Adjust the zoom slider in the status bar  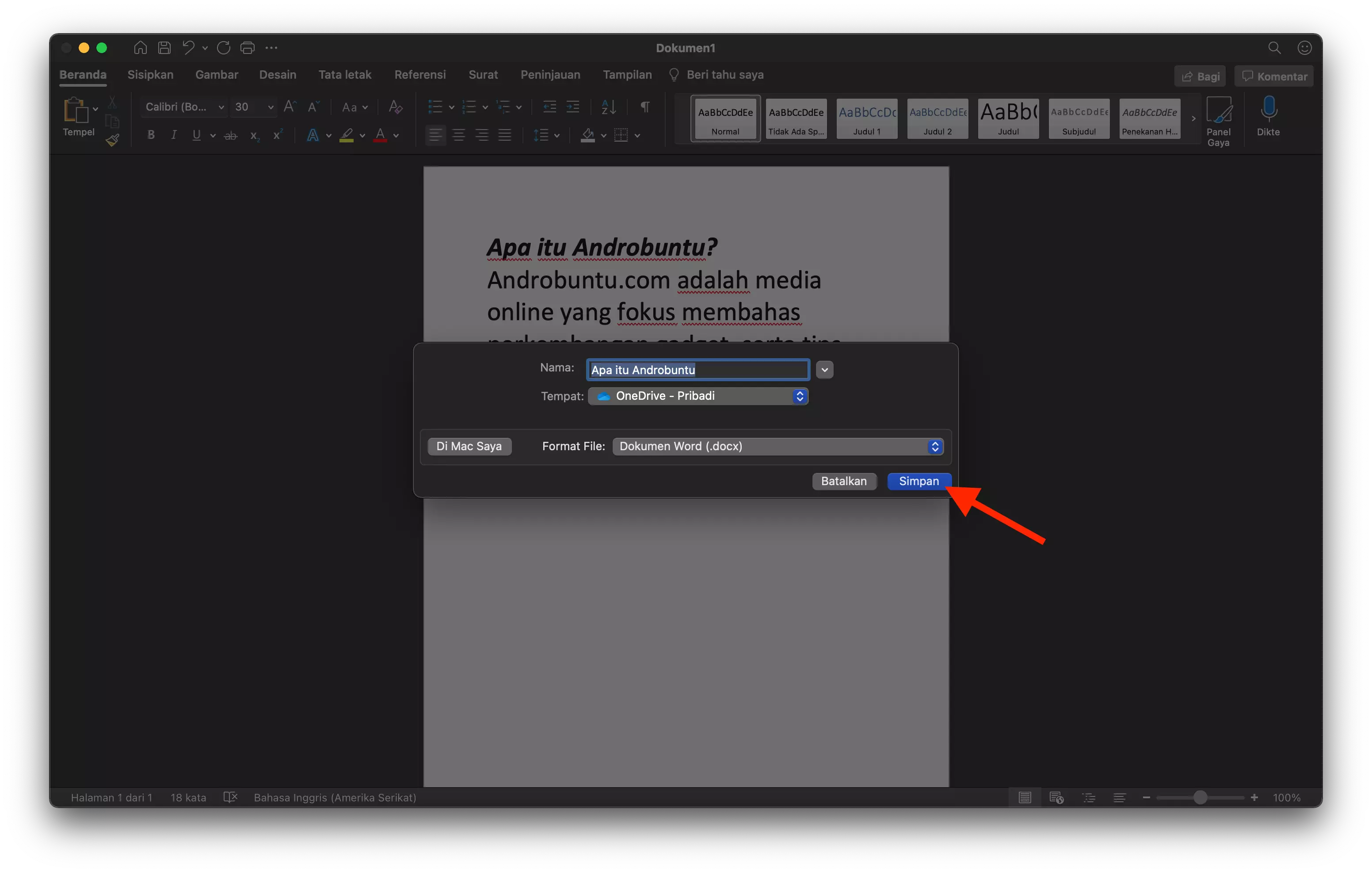pyautogui.click(x=1200, y=797)
